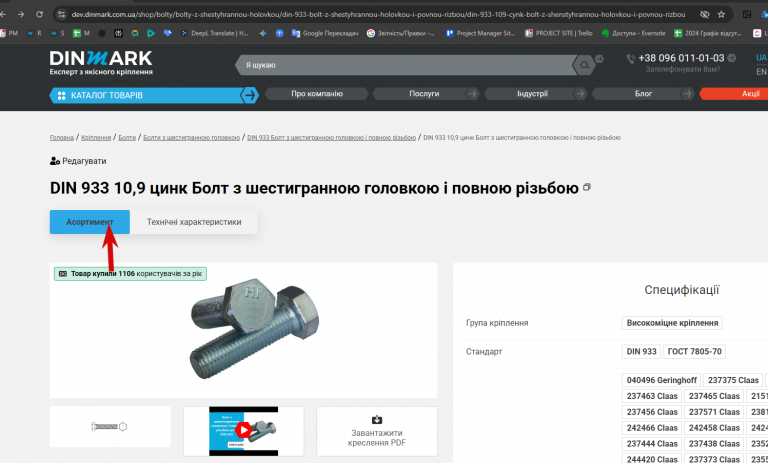The height and width of the screenshot is (463, 768).
Task: Play the product video thumbnail
Action: click(243, 431)
